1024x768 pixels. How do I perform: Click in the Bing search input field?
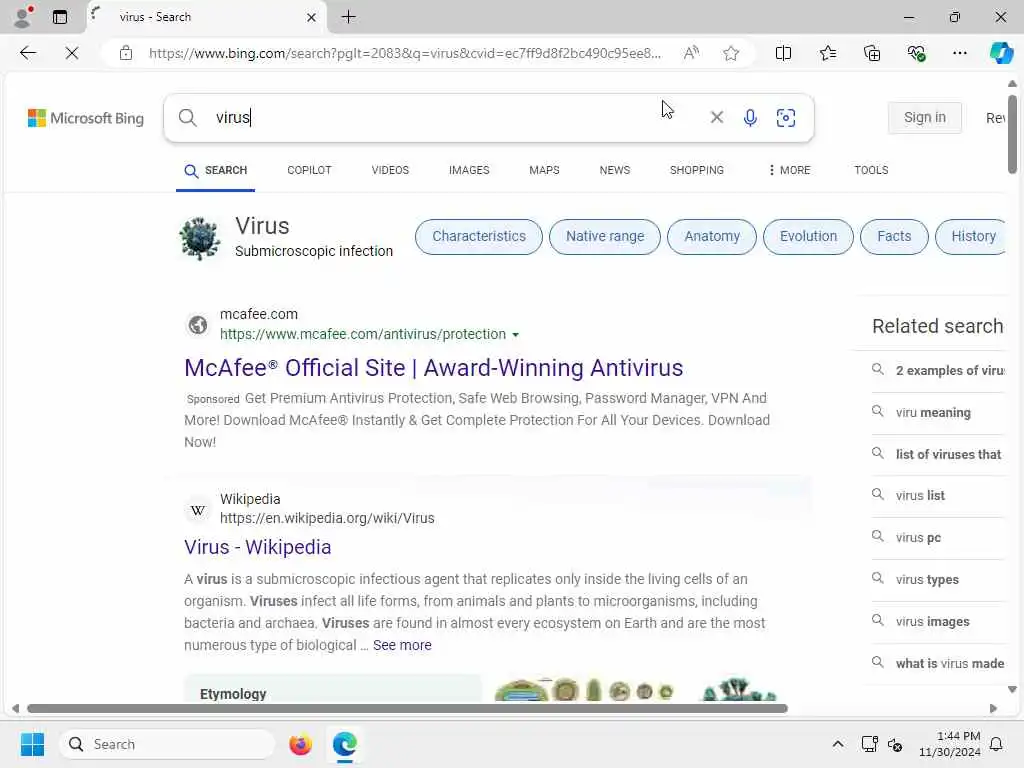coord(457,118)
